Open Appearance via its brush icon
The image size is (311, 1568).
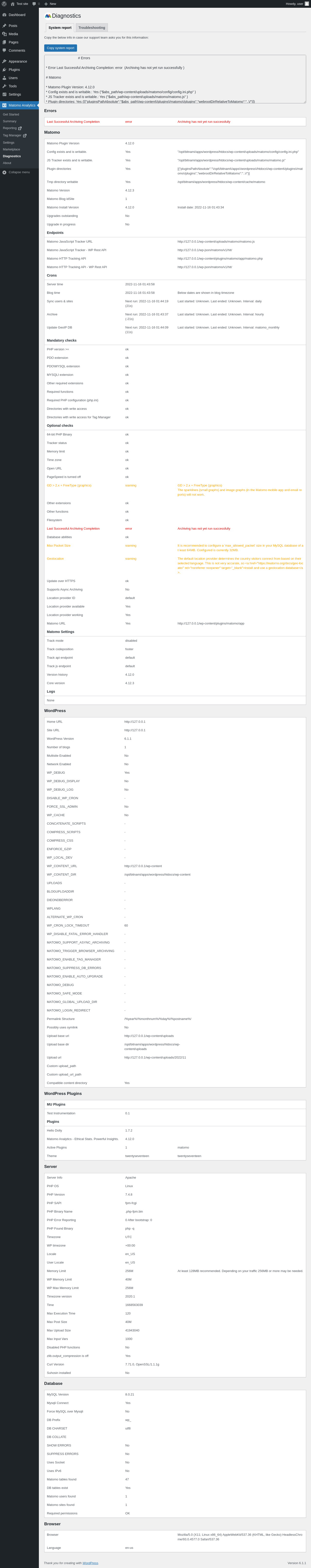[x=4, y=61]
